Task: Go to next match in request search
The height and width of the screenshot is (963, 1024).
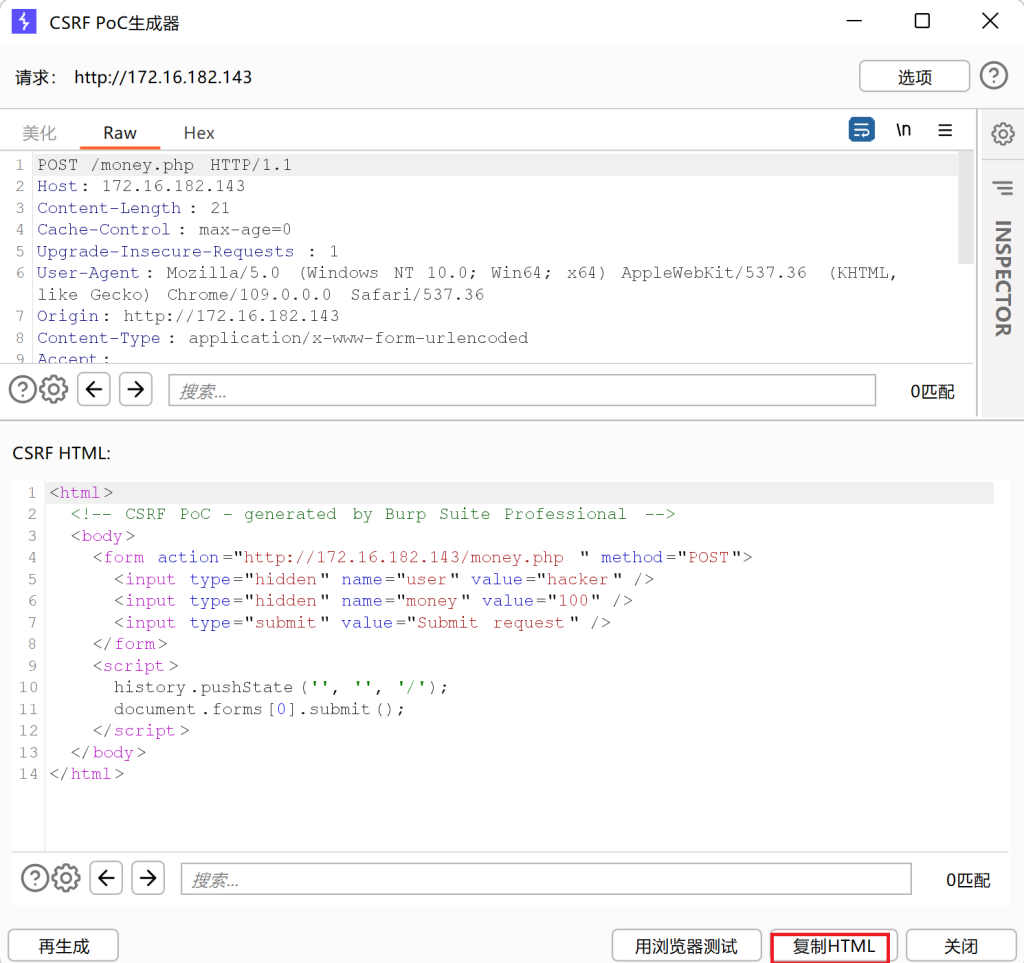Action: [x=135, y=389]
